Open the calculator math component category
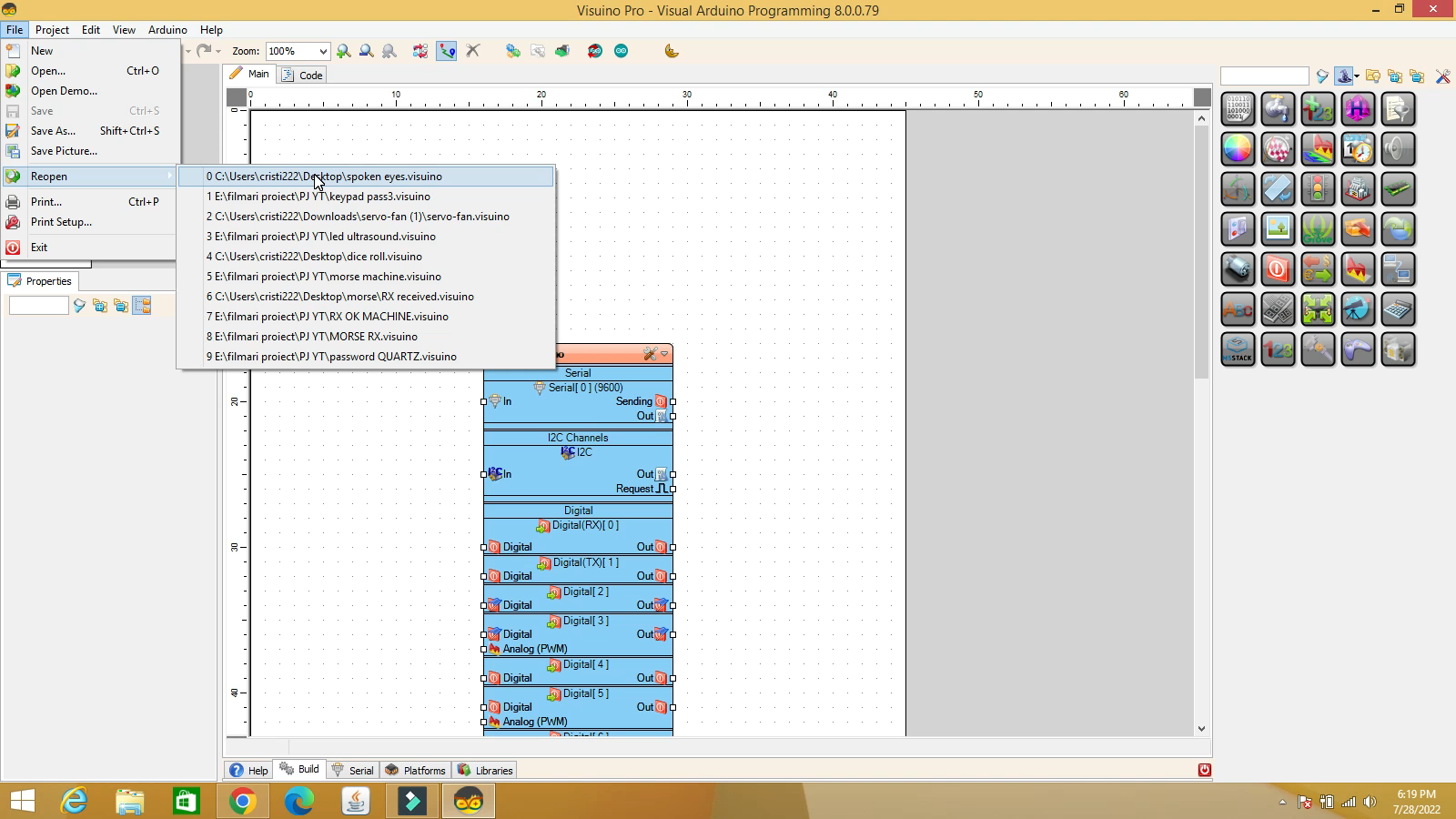Viewport: 1456px width, 819px height. (1398, 309)
